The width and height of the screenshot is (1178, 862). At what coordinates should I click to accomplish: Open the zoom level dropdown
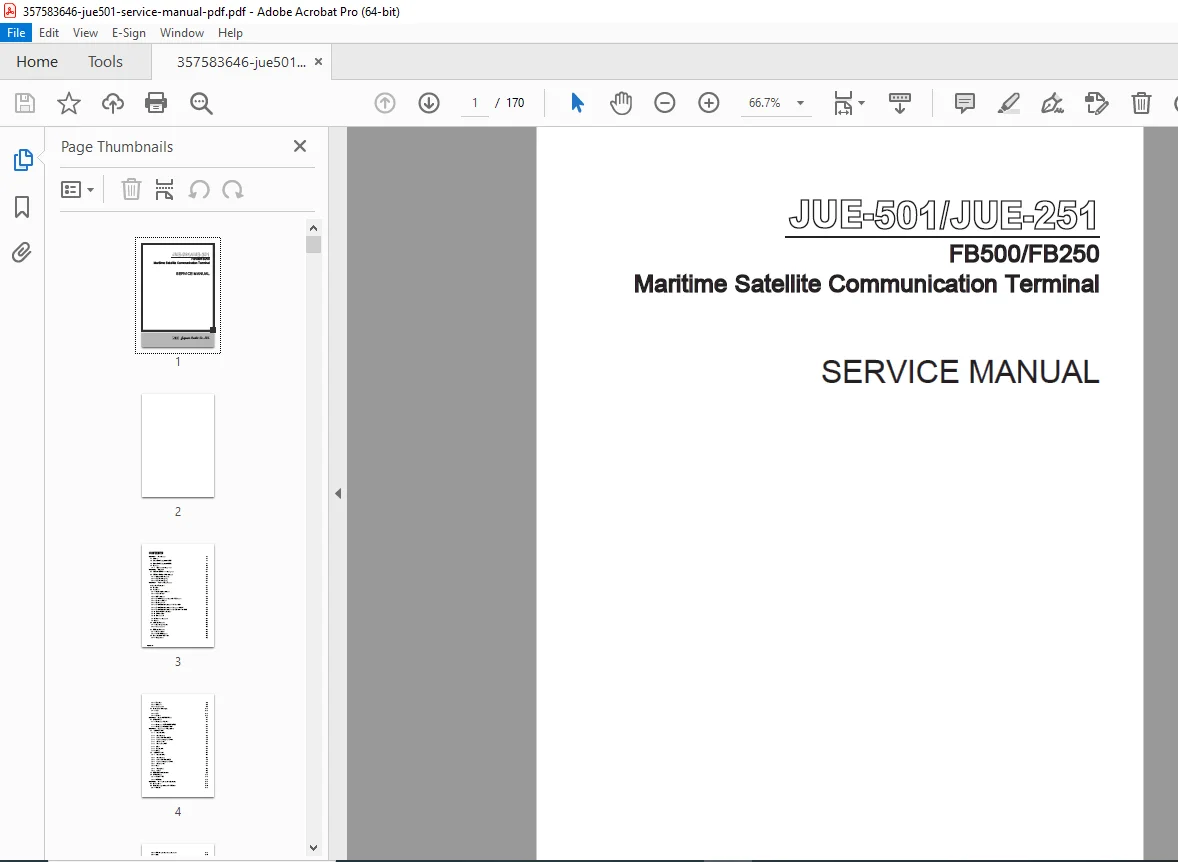pyautogui.click(x=800, y=103)
